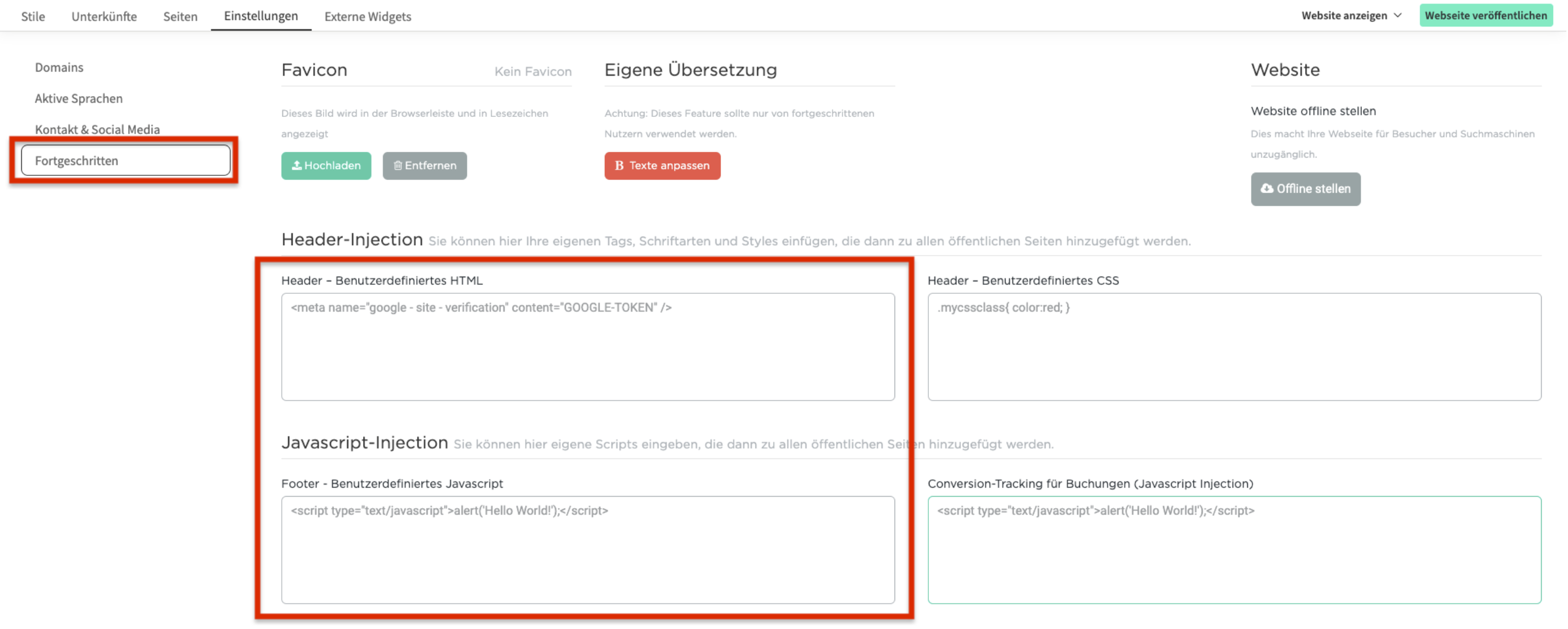
Task: Open the Unterkünfte tab
Action: pos(104,17)
